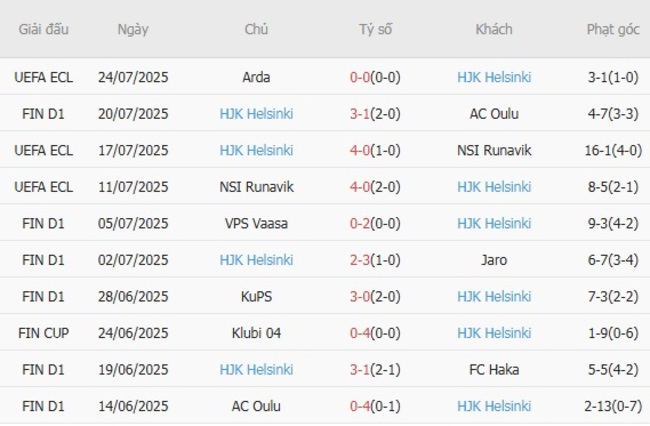
Task: Click the FIN CUP league label
Action: [43, 333]
